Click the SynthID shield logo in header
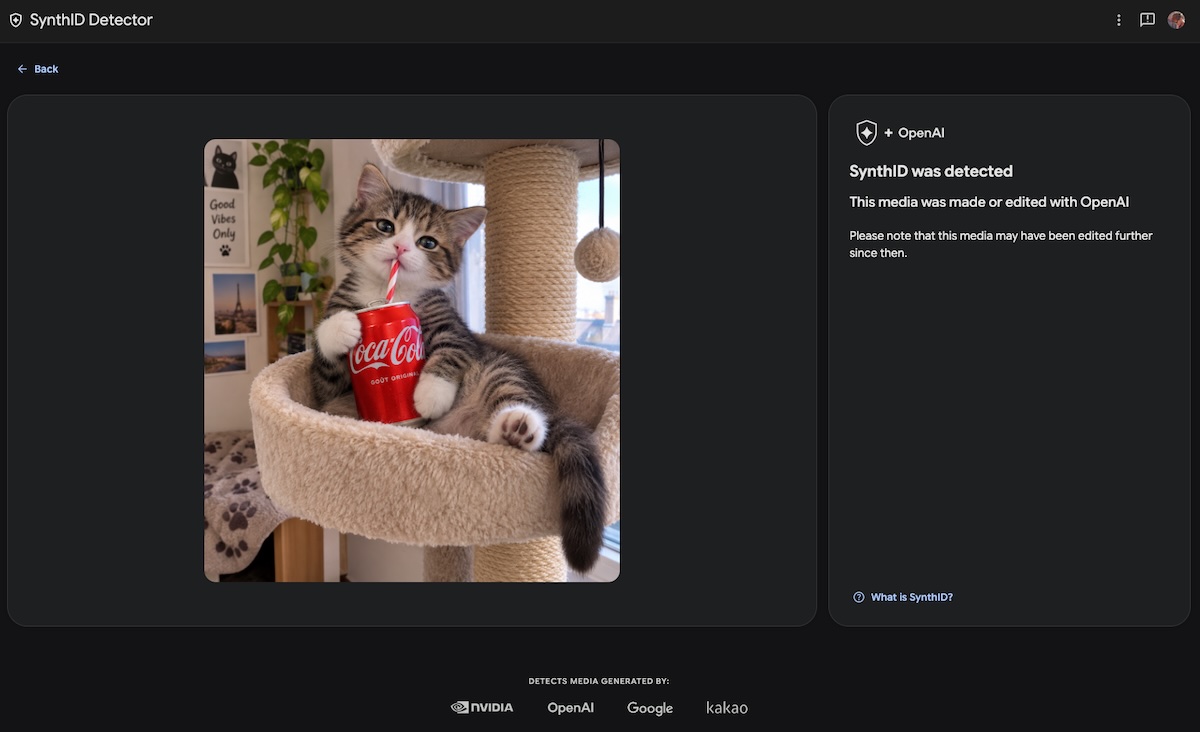Screen dimensions: 1200x732 (x=15, y=20)
